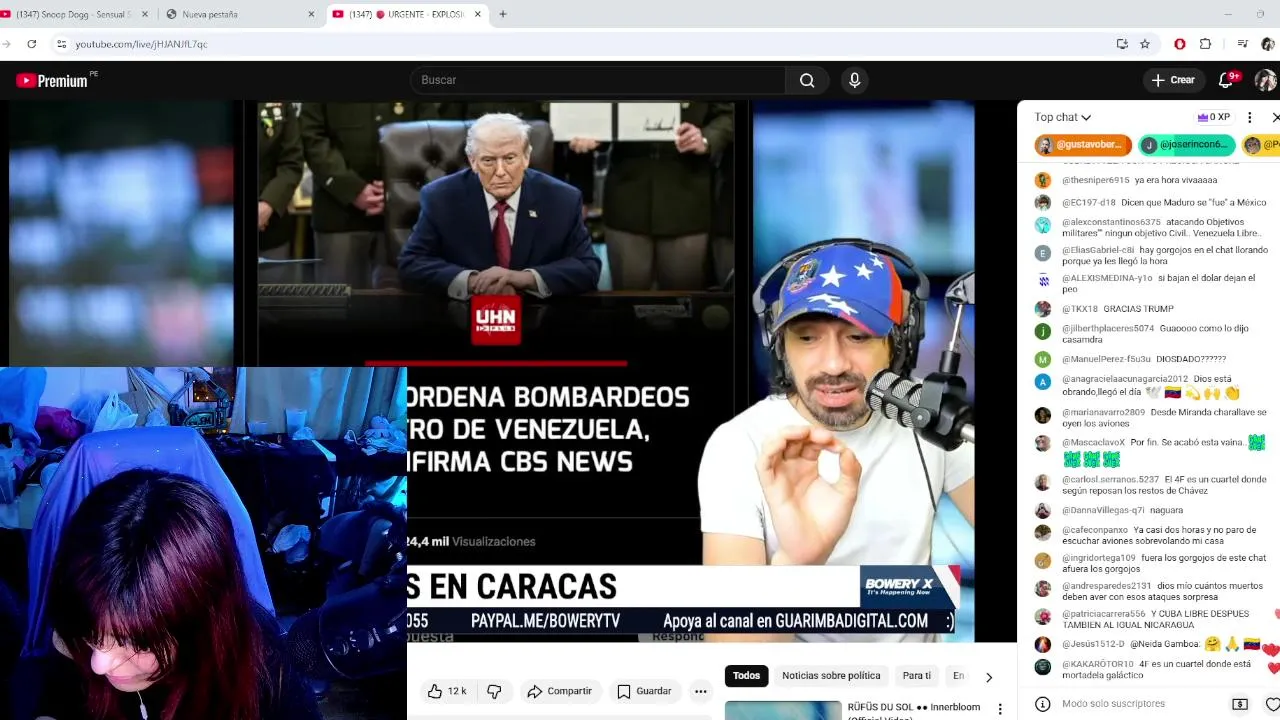Close the URGENTE - EXPLOSI tab
Image resolution: width=1280 pixels, height=720 pixels.
pos(477,14)
